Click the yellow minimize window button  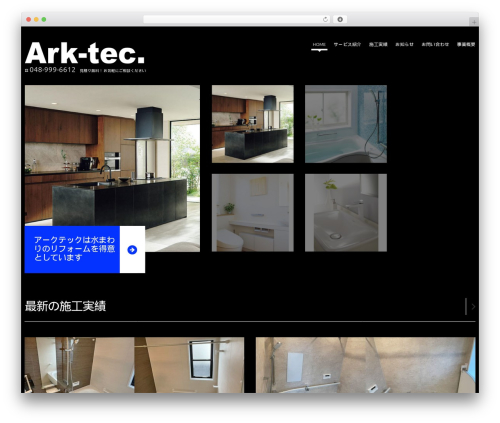[36, 20]
